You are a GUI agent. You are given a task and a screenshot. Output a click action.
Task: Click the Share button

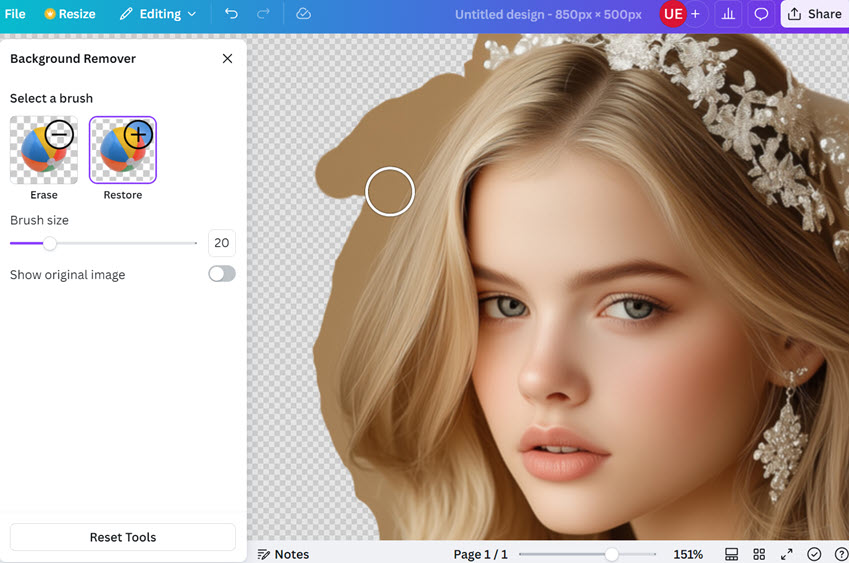click(814, 14)
